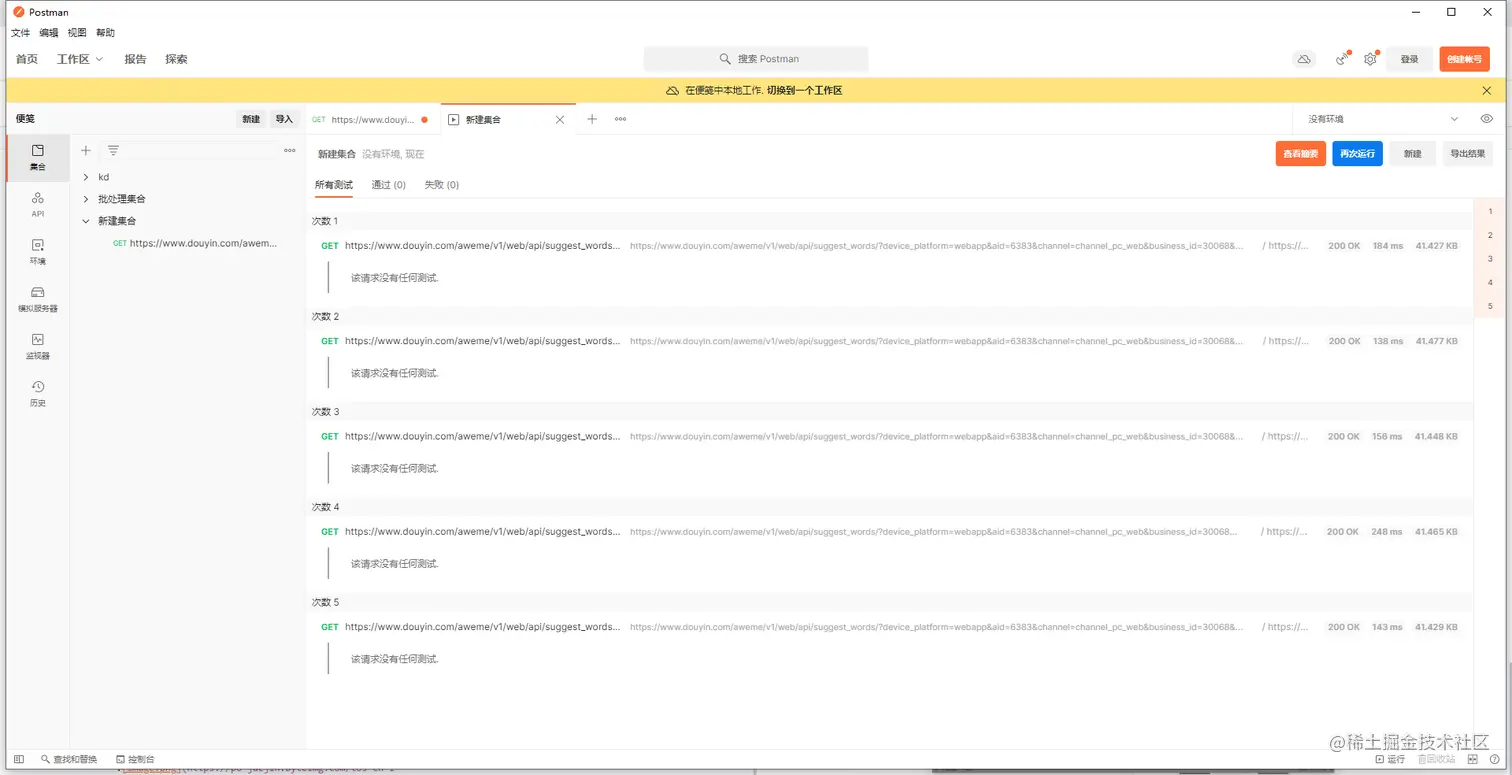This screenshot has height=775, width=1512.
Task: Jump to iteration 5 in the side index
Action: coord(1490,306)
